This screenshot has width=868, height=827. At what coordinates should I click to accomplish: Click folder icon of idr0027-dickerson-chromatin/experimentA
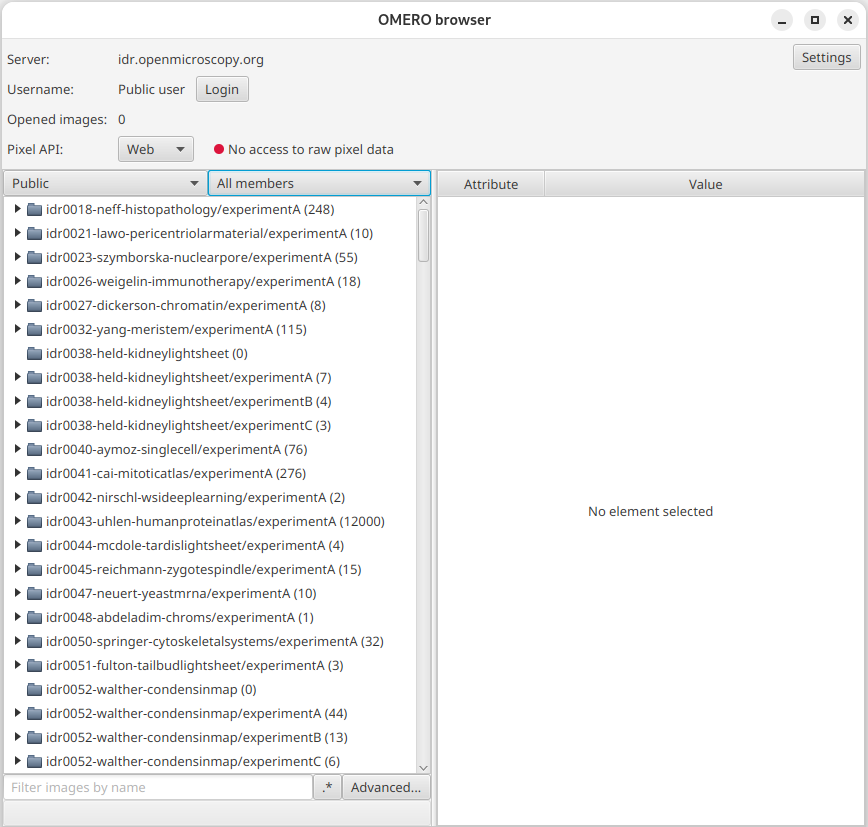coord(34,306)
